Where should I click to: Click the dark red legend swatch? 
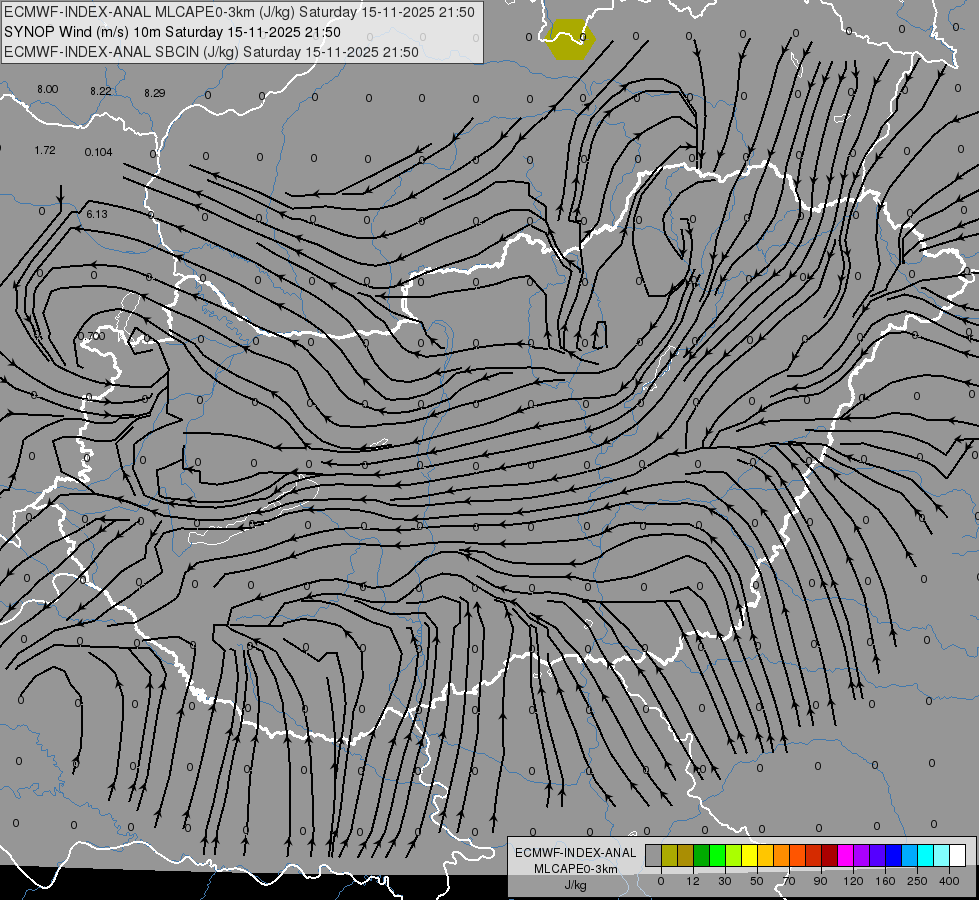830,856
